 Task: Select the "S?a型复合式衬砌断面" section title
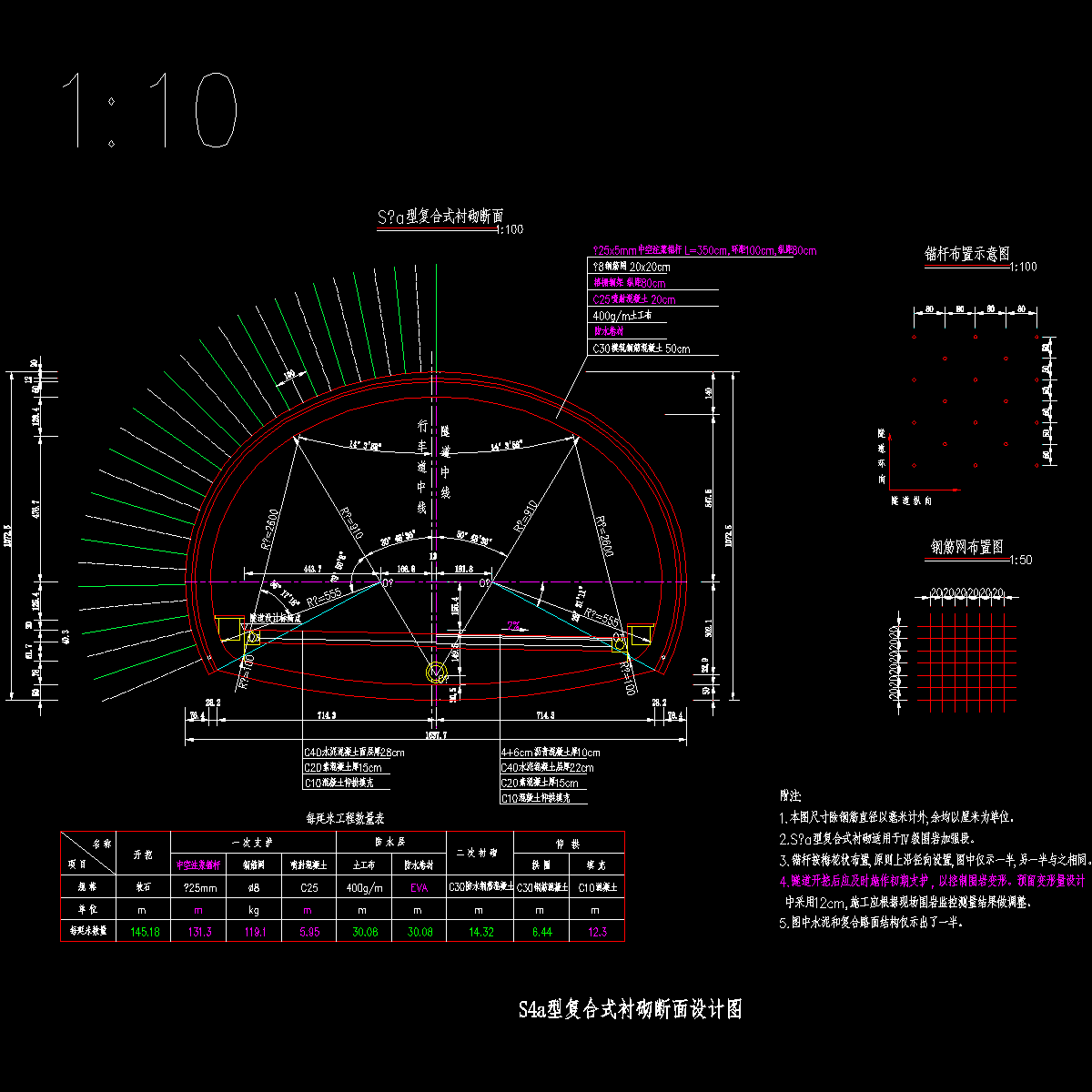(440, 217)
